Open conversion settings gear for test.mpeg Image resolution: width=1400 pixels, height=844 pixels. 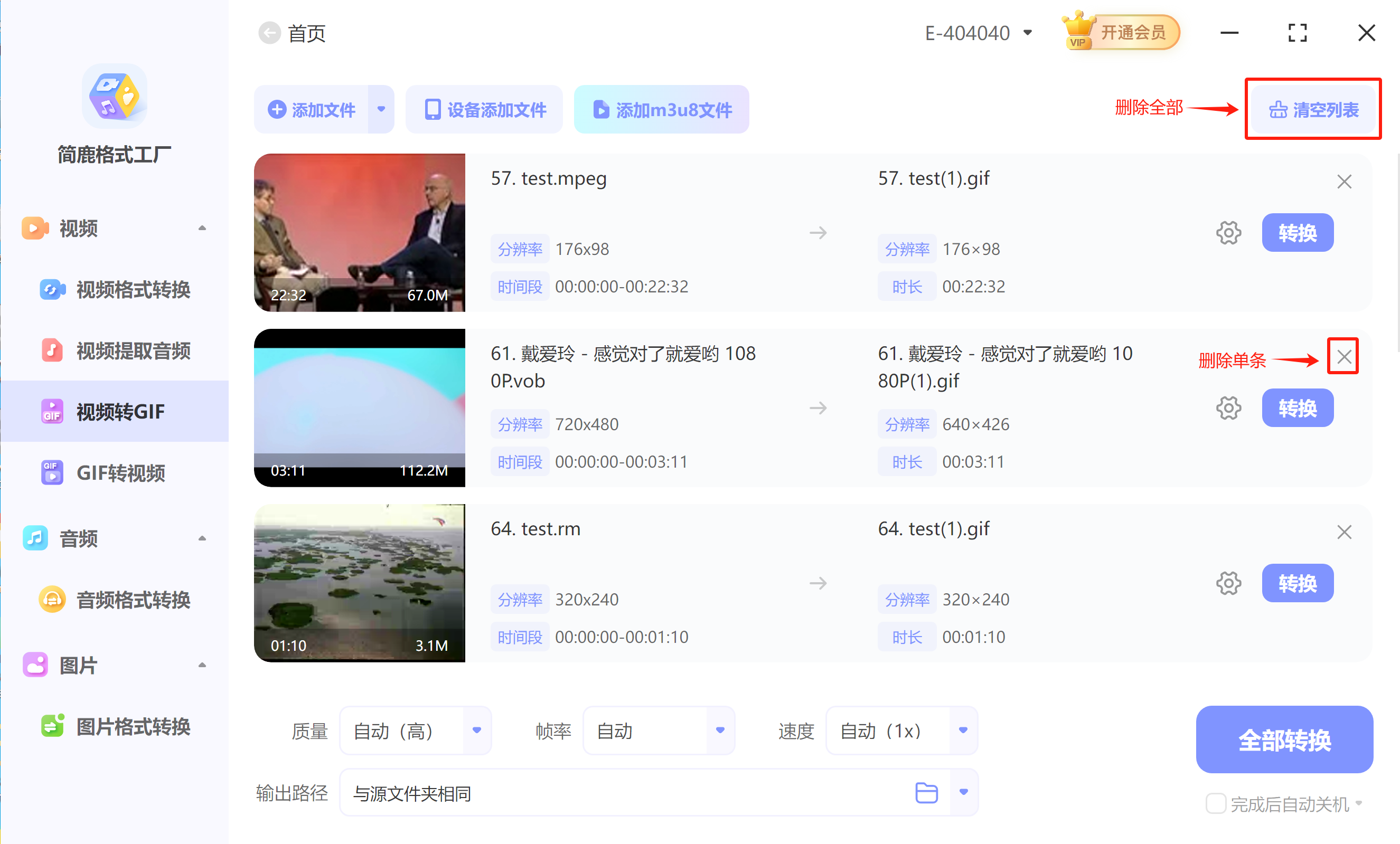click(x=1228, y=232)
